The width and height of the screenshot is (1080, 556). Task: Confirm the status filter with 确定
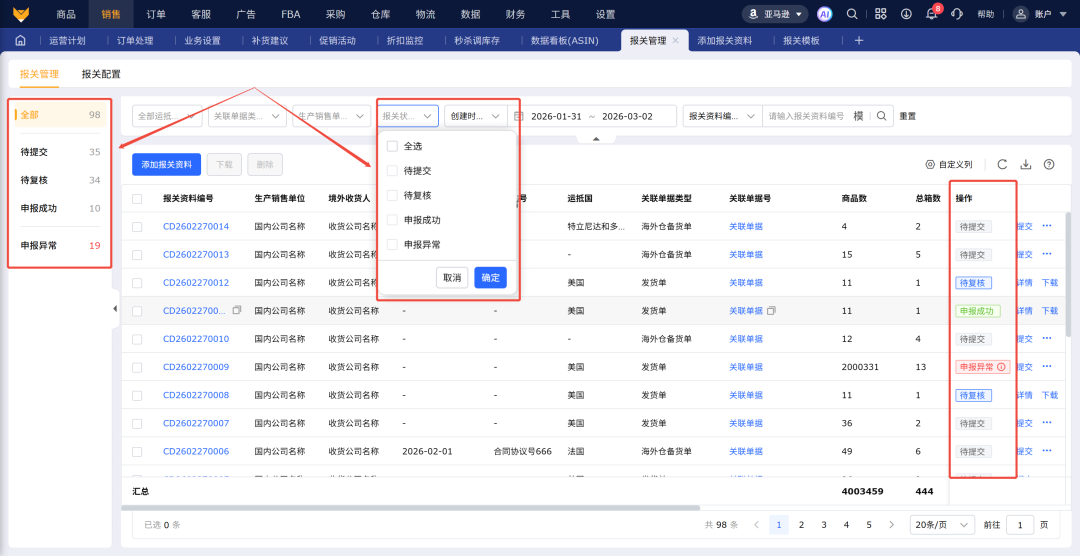(490, 278)
